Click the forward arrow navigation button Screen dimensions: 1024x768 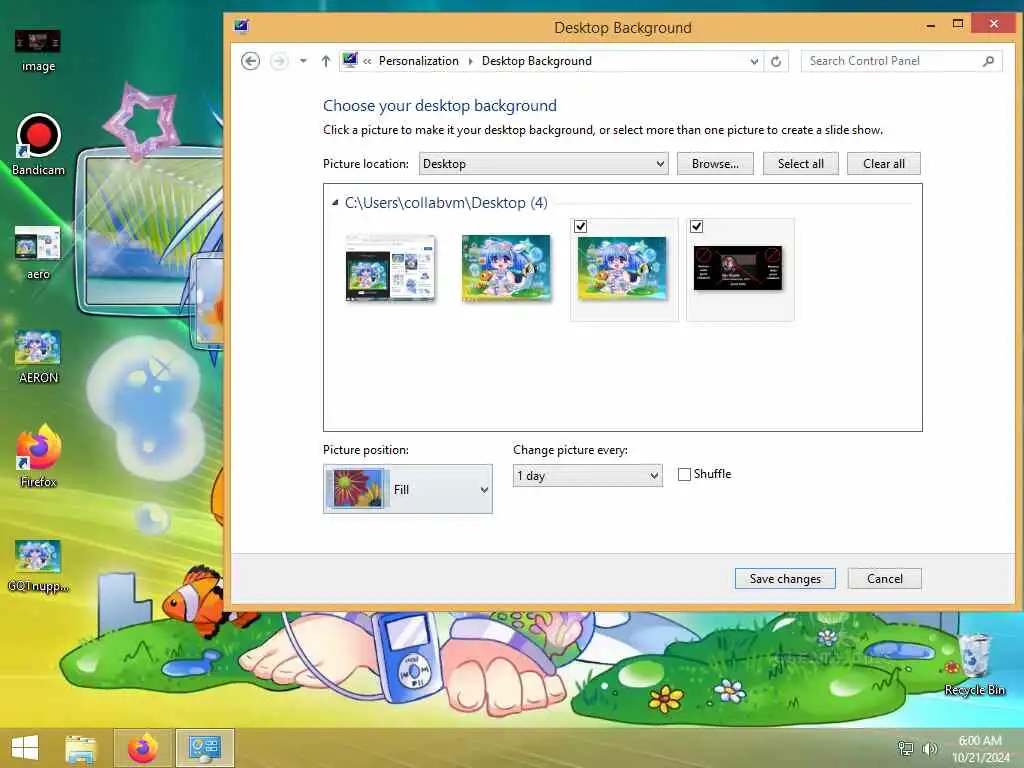[x=279, y=61]
